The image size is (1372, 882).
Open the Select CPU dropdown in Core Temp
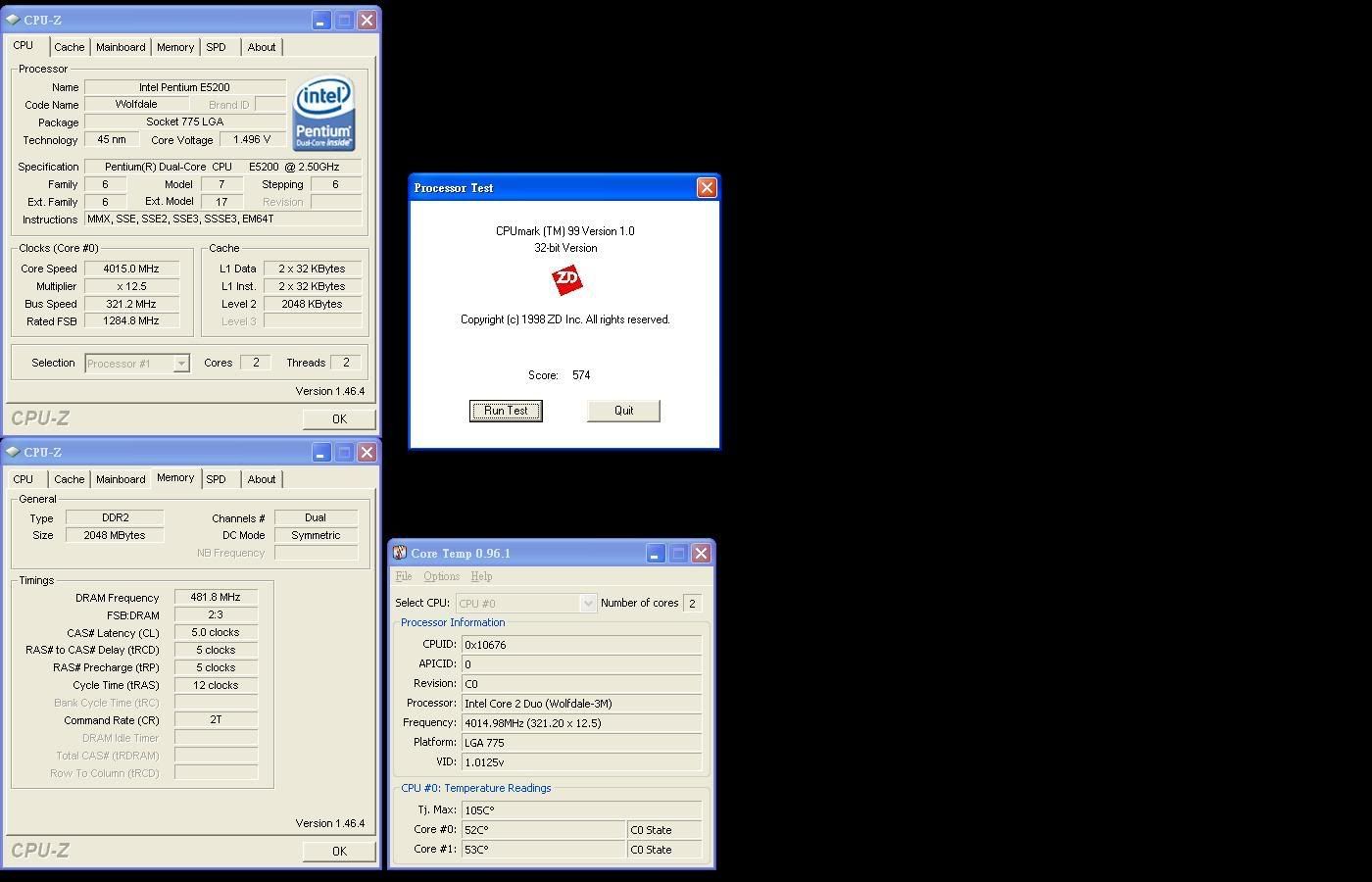click(x=588, y=604)
